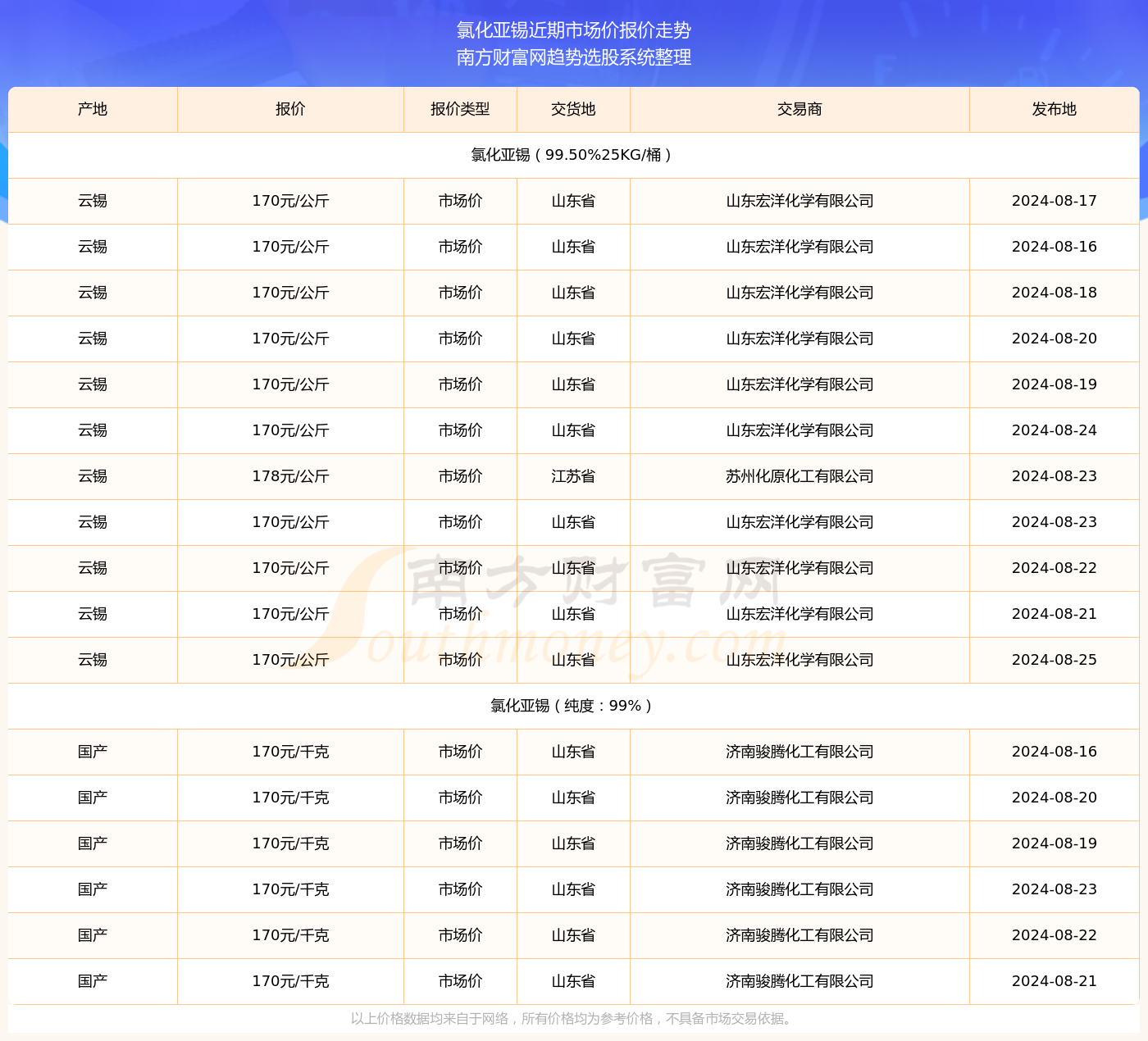
Task: Click 国产 in the 济南骏腾 2024-08-16 row
Action: click(93, 752)
